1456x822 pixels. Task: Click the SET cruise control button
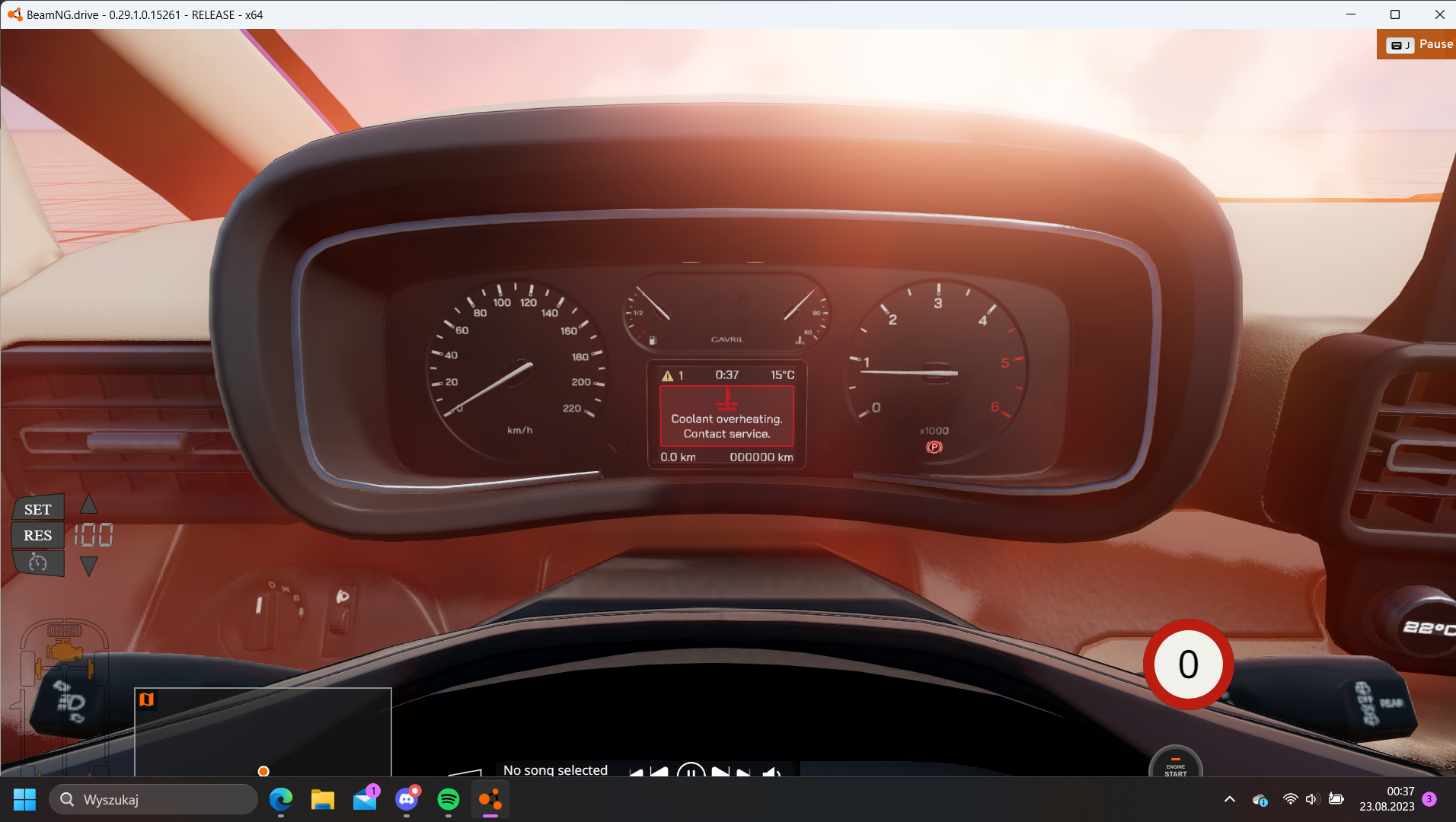pos(38,509)
